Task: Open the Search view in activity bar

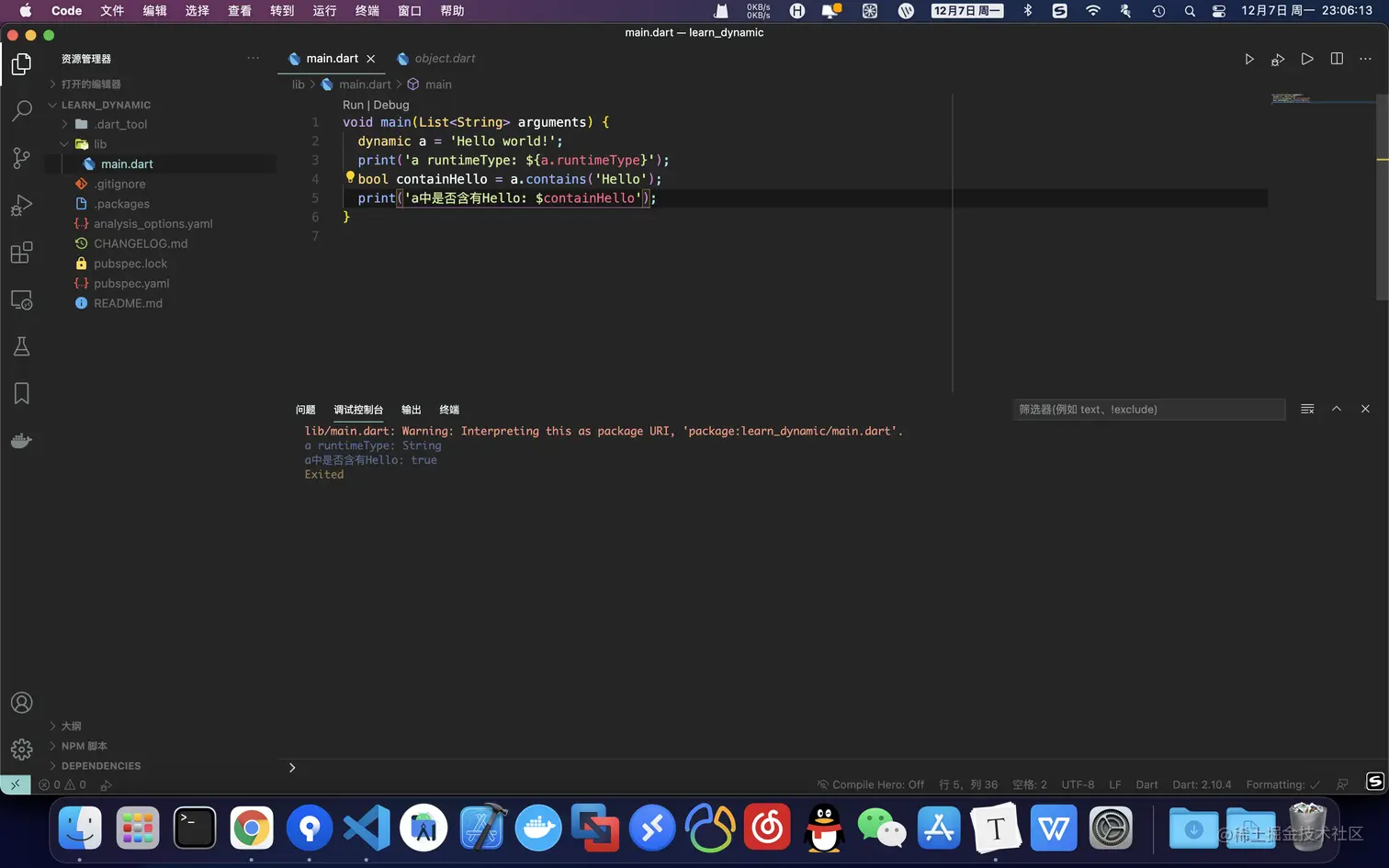Action: click(x=21, y=110)
